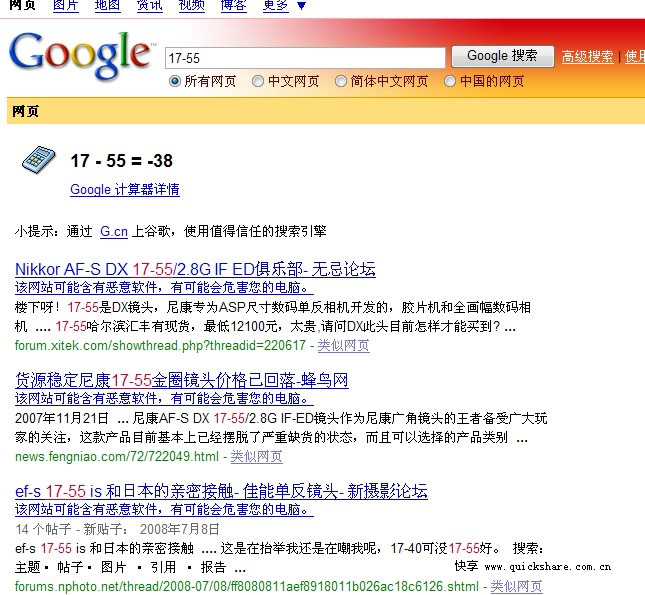
Task: Open 类似网页 for forums.nphoto.net result
Action: (516, 586)
